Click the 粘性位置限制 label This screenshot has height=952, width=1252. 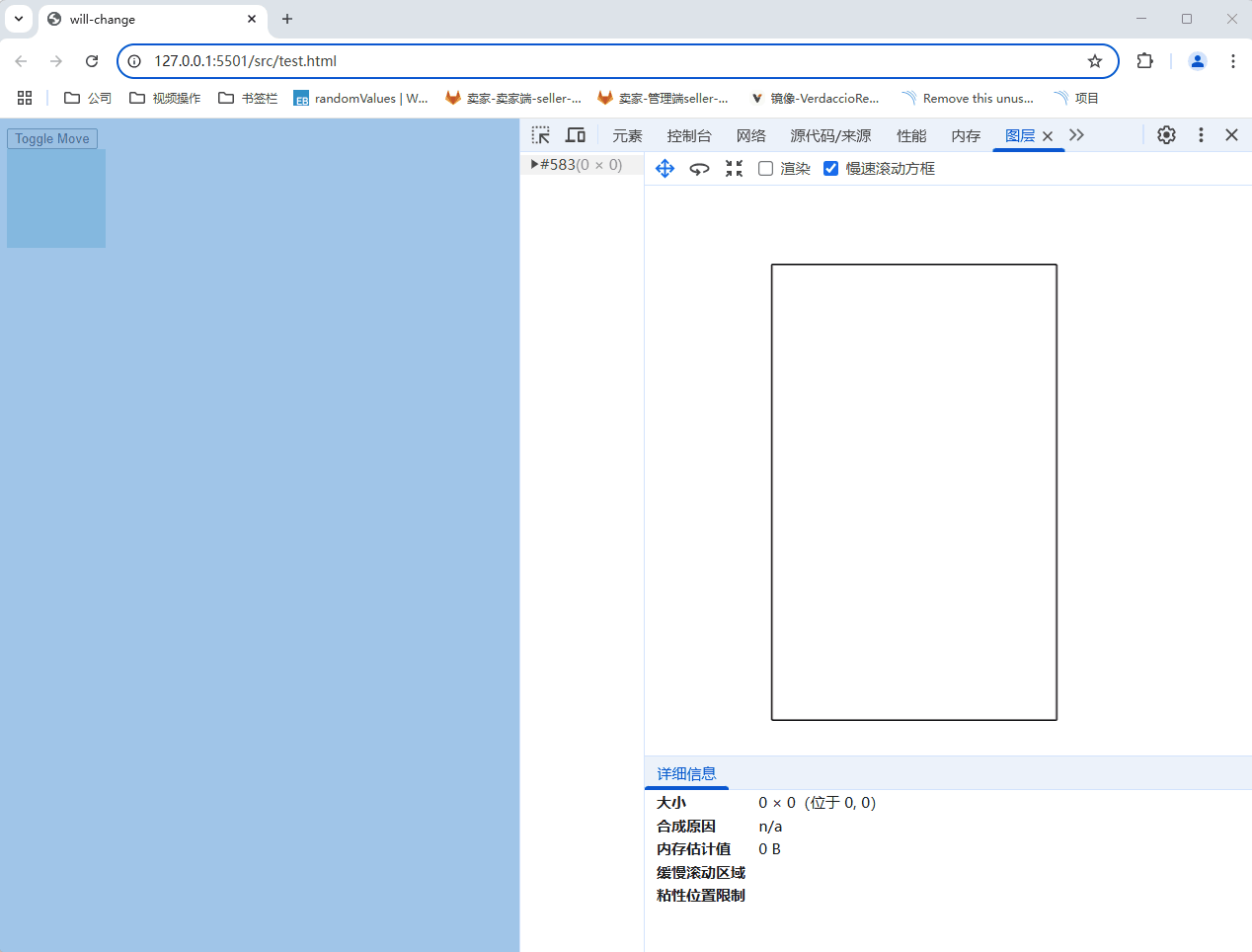701,896
